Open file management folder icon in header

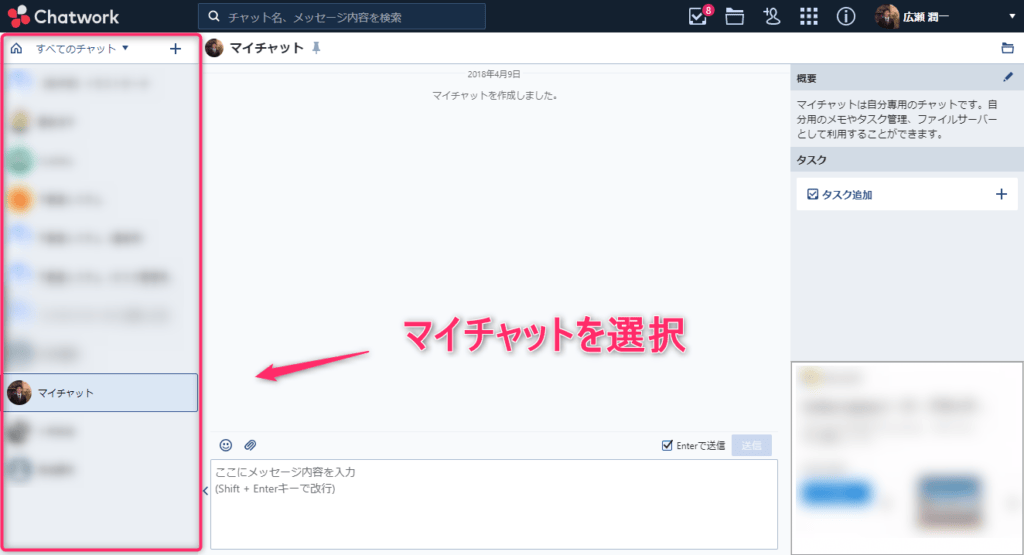[735, 16]
